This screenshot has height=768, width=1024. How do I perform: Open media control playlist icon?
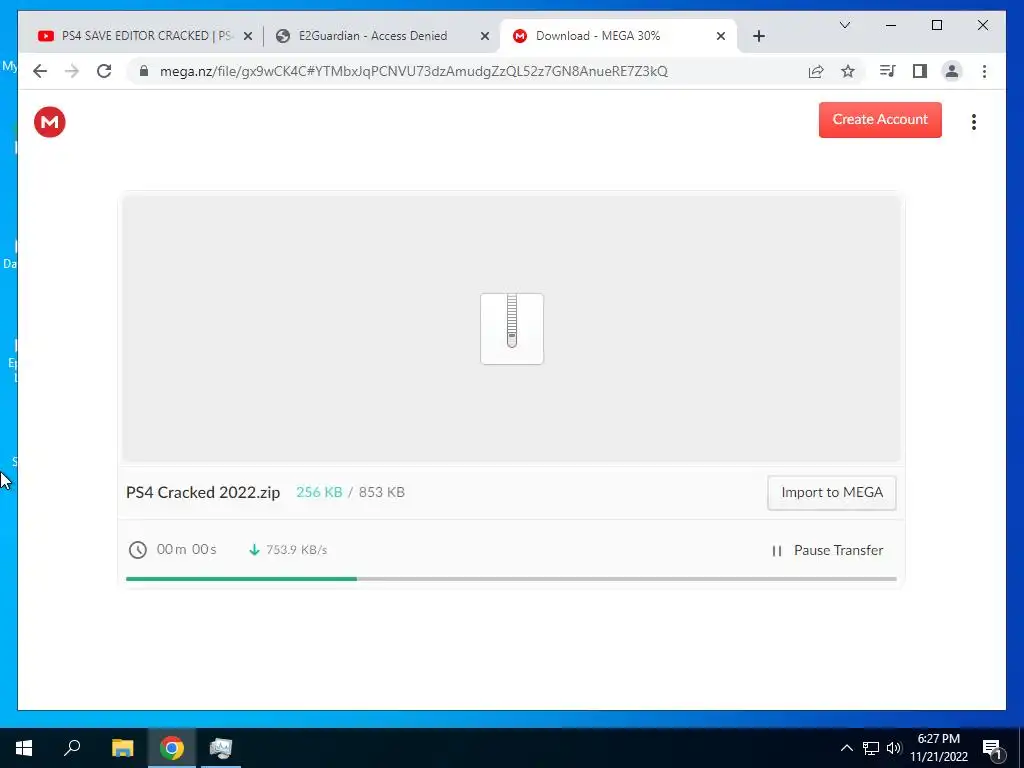click(x=888, y=71)
